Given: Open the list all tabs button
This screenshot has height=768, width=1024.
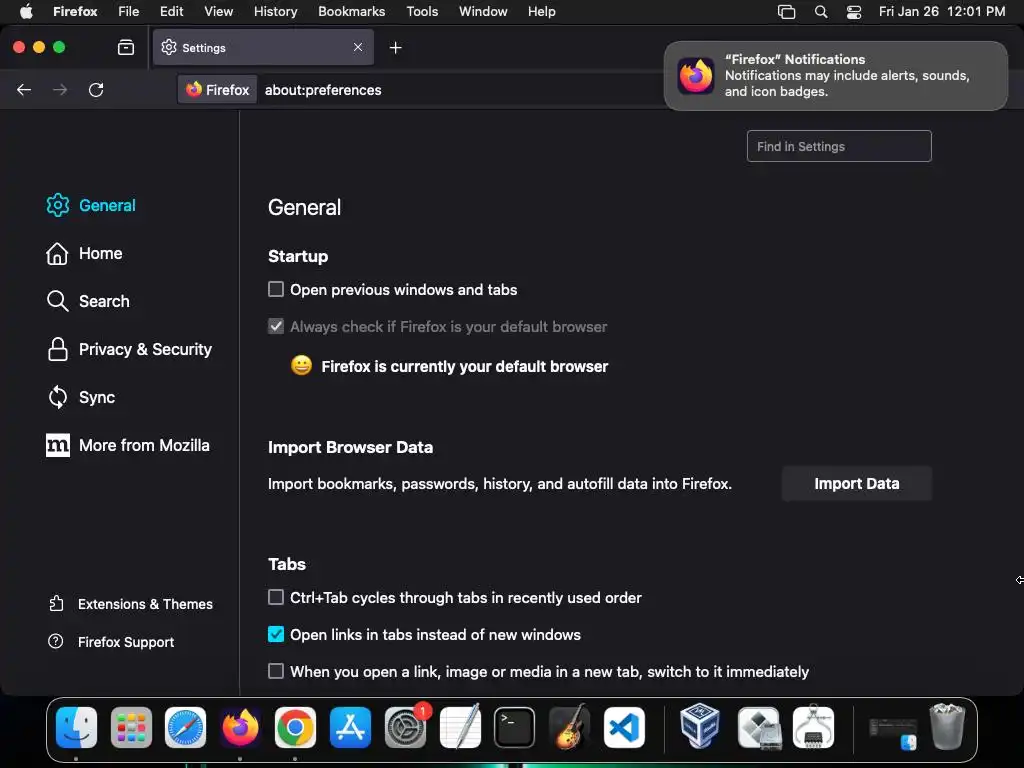Looking at the screenshot, I should (126, 47).
